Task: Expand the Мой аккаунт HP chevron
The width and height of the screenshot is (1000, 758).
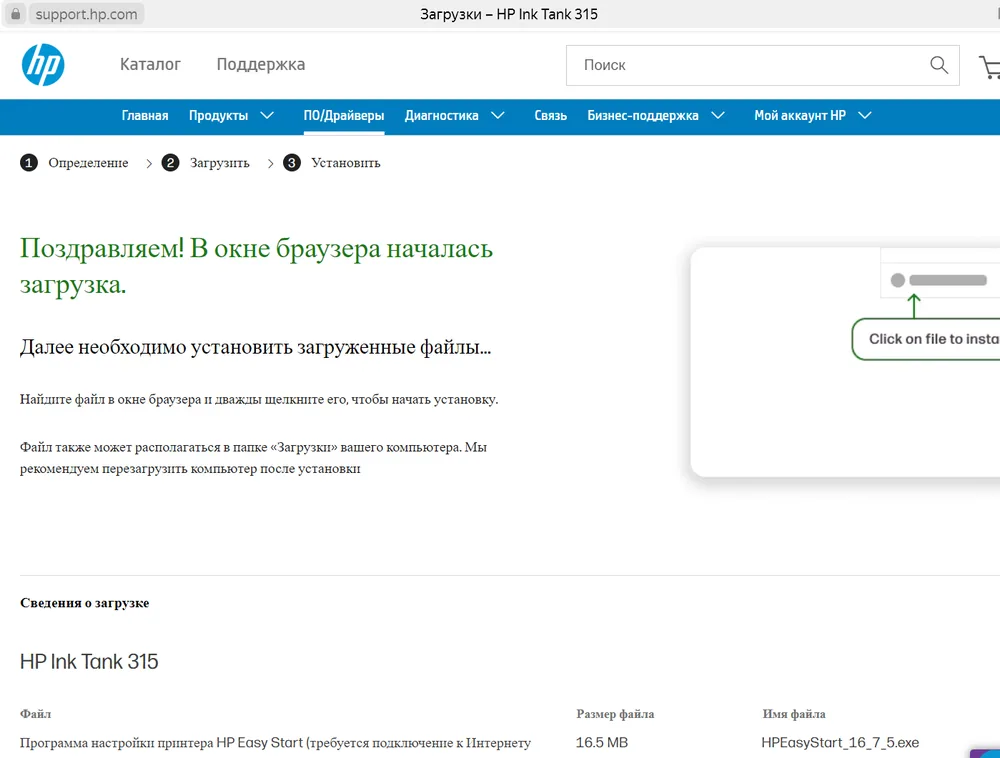Action: (864, 115)
